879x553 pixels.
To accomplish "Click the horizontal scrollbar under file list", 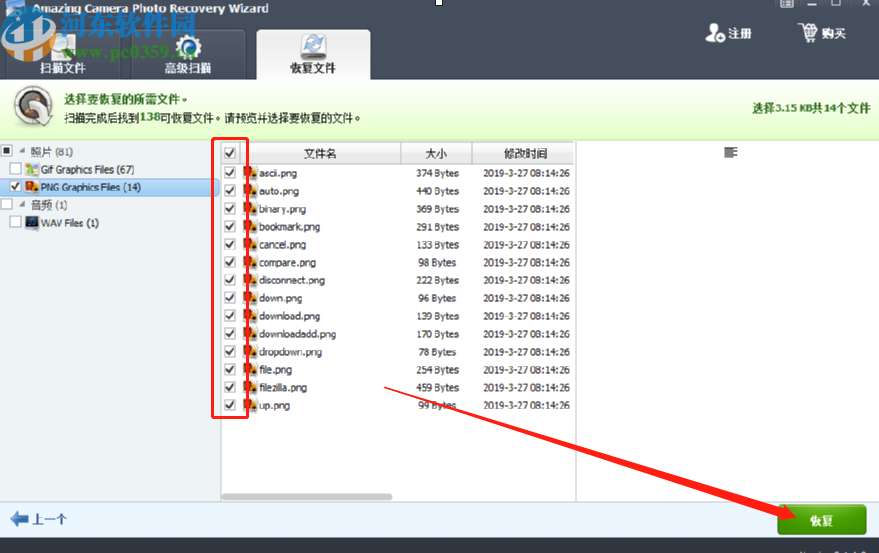I will coord(307,496).
